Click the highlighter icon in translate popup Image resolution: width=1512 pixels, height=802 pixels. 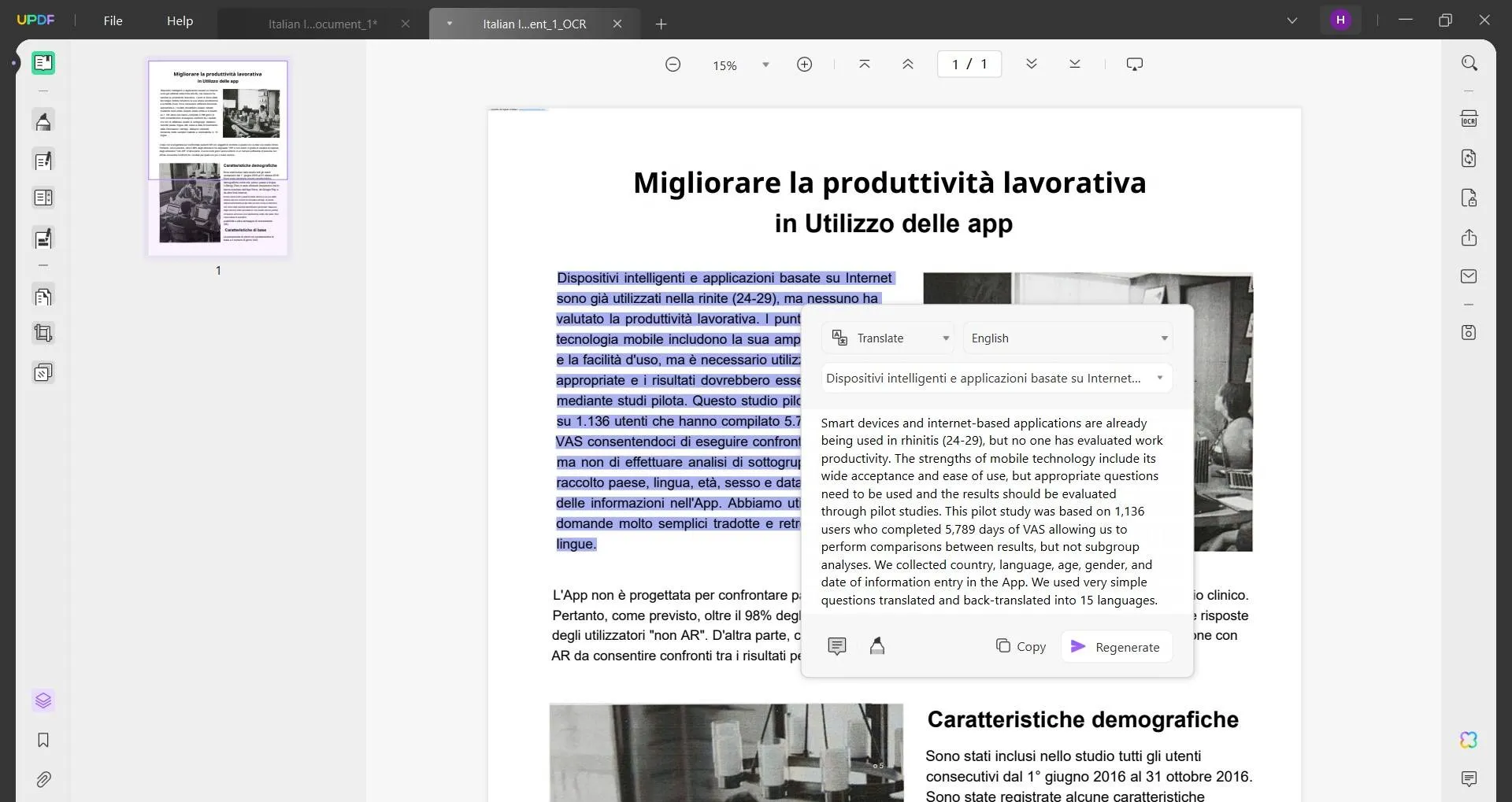click(x=876, y=646)
